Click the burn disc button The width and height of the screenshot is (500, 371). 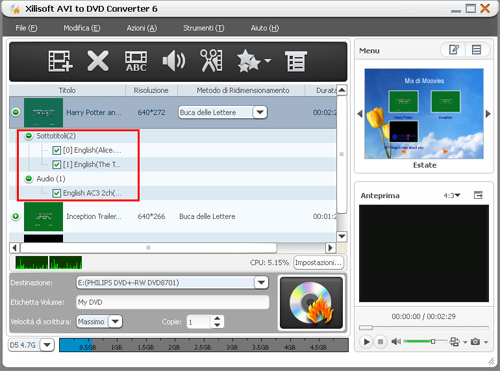[311, 303]
